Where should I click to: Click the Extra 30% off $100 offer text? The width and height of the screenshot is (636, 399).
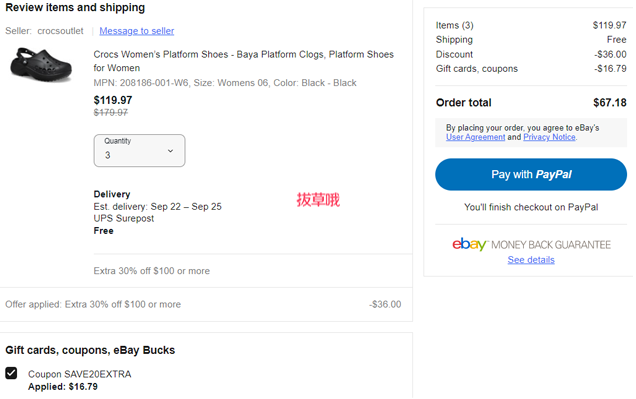(152, 271)
